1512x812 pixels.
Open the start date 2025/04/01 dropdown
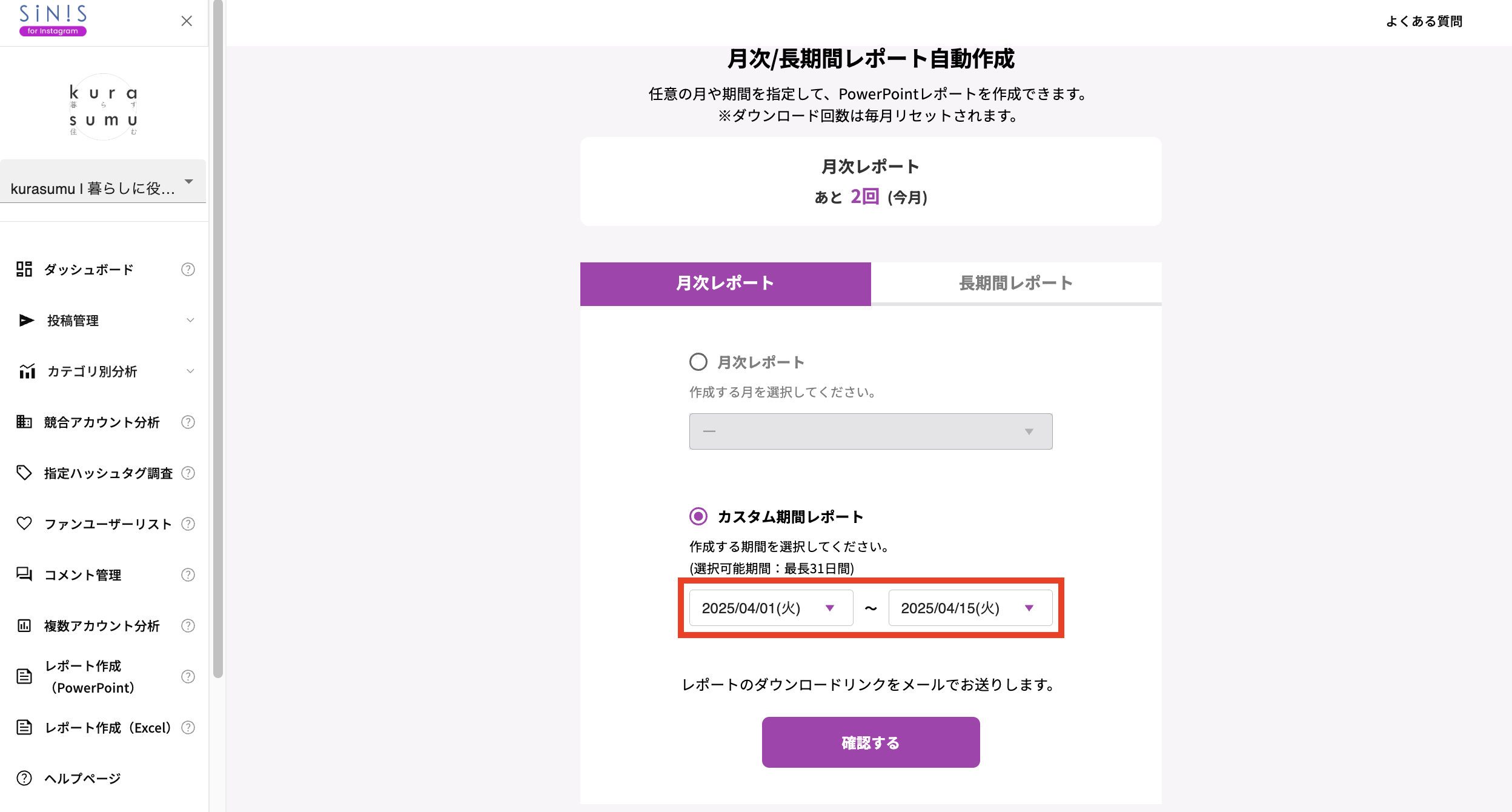click(x=771, y=608)
